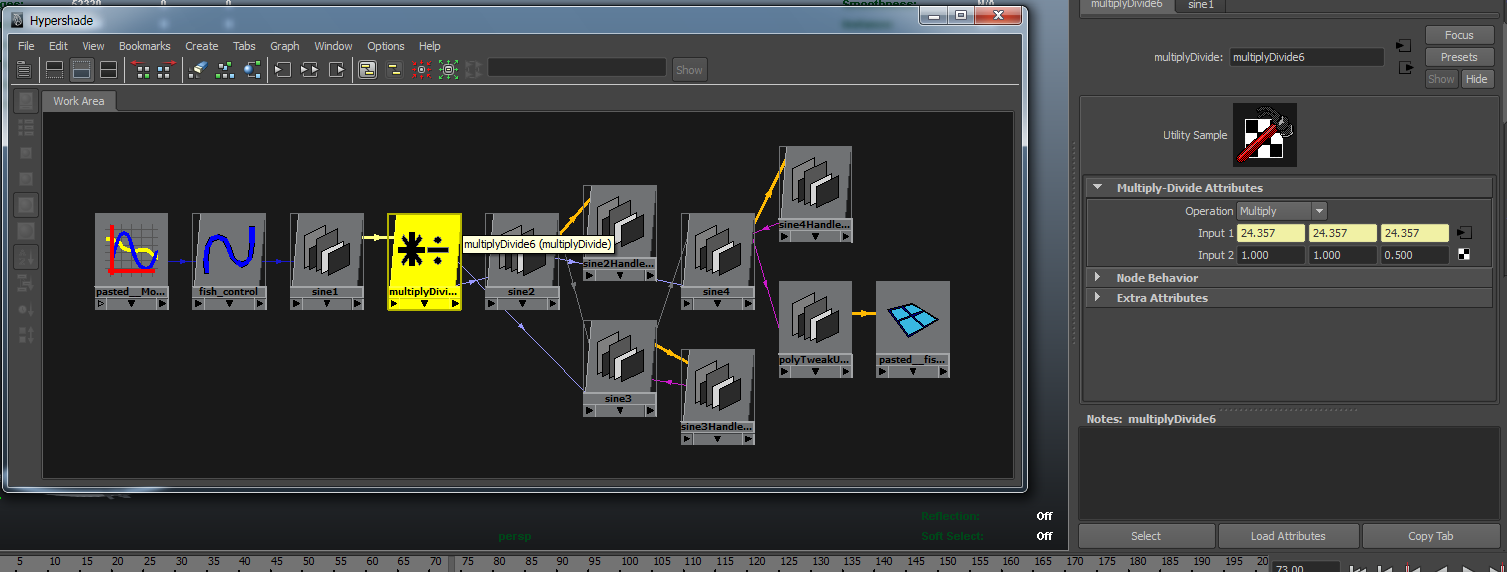Toggle the highlighted yellow container view icon
The height and width of the screenshot is (572, 1507).
point(367,70)
